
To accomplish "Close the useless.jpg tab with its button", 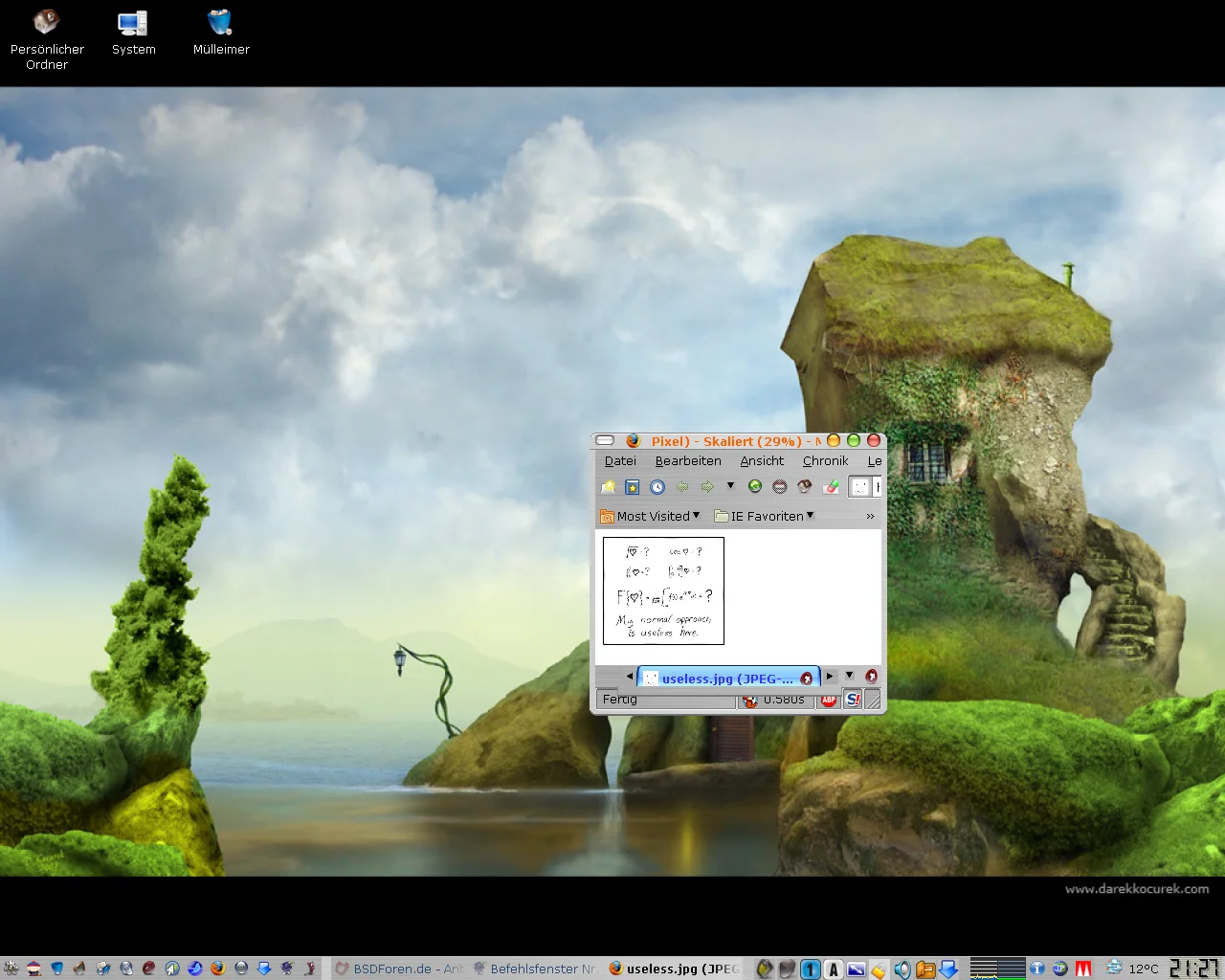I will (x=807, y=679).
